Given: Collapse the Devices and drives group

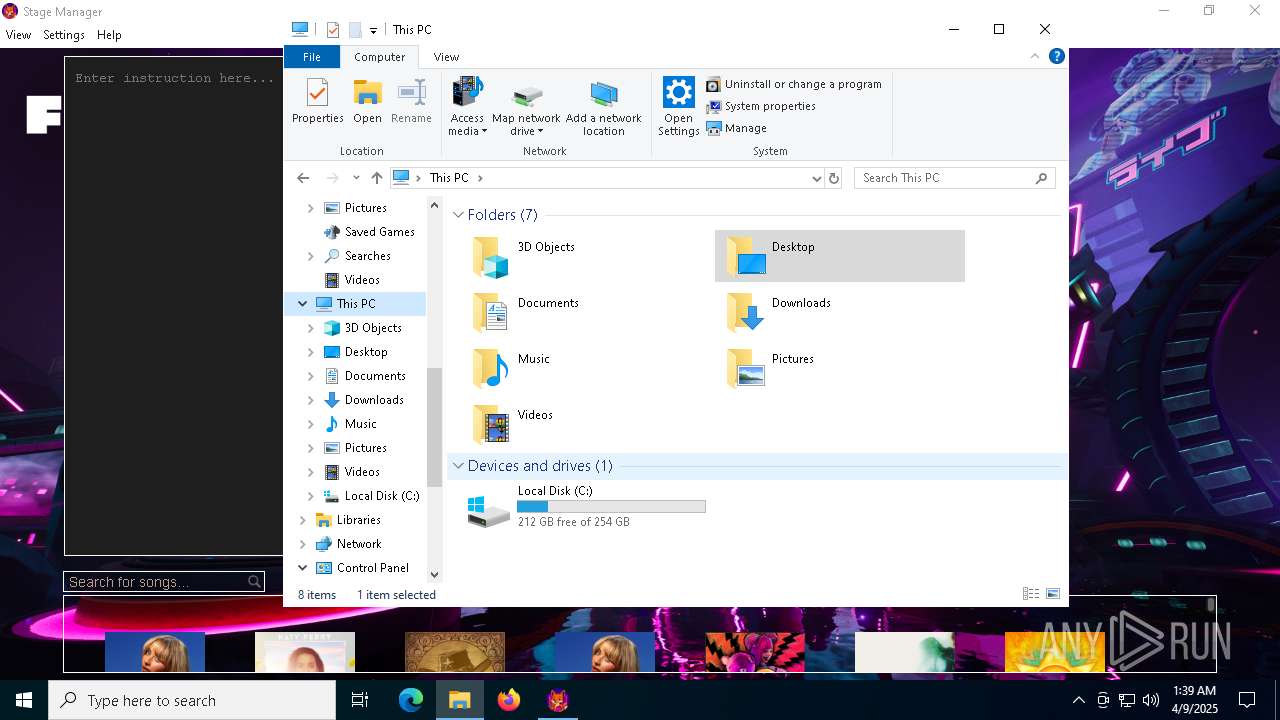Looking at the screenshot, I should click(x=458, y=466).
